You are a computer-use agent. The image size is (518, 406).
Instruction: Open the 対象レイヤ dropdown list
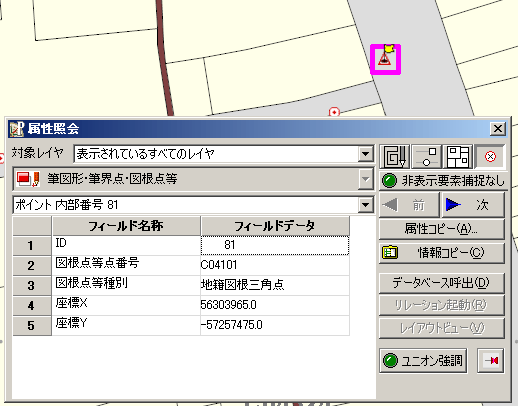(x=366, y=154)
